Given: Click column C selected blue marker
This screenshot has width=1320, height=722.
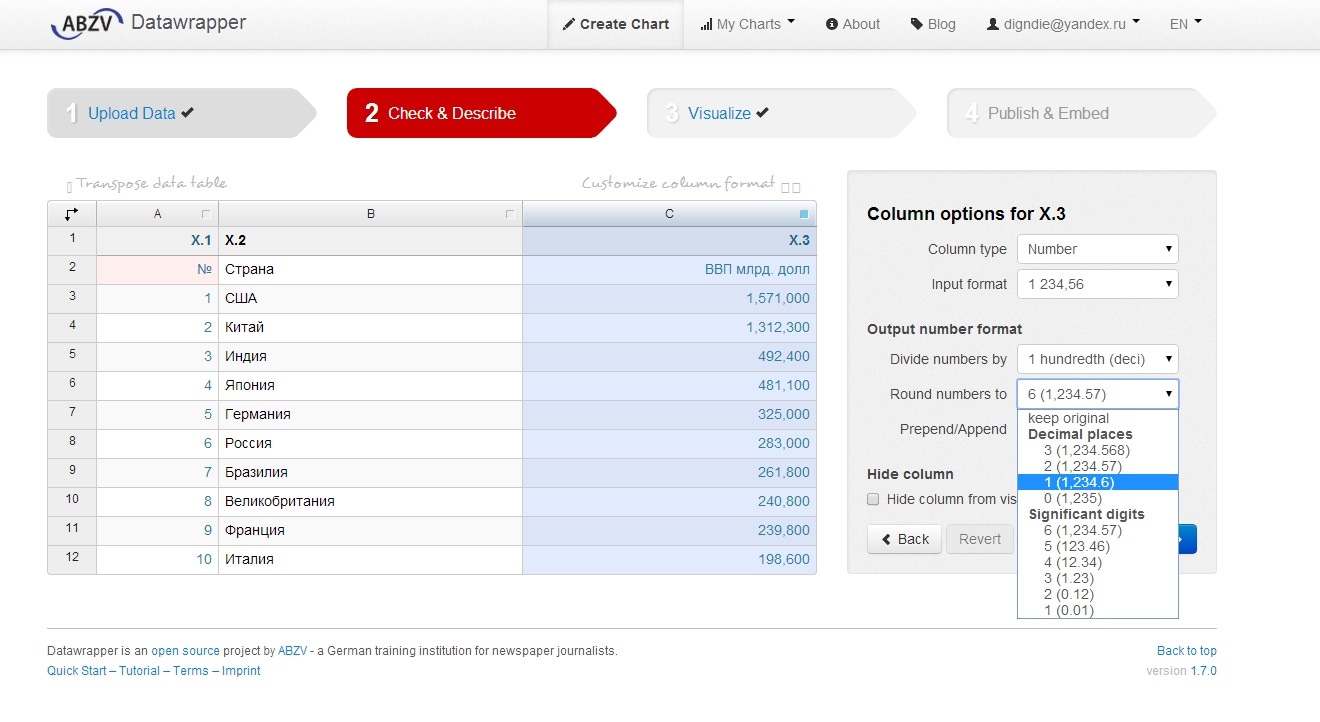Looking at the screenshot, I should [804, 214].
